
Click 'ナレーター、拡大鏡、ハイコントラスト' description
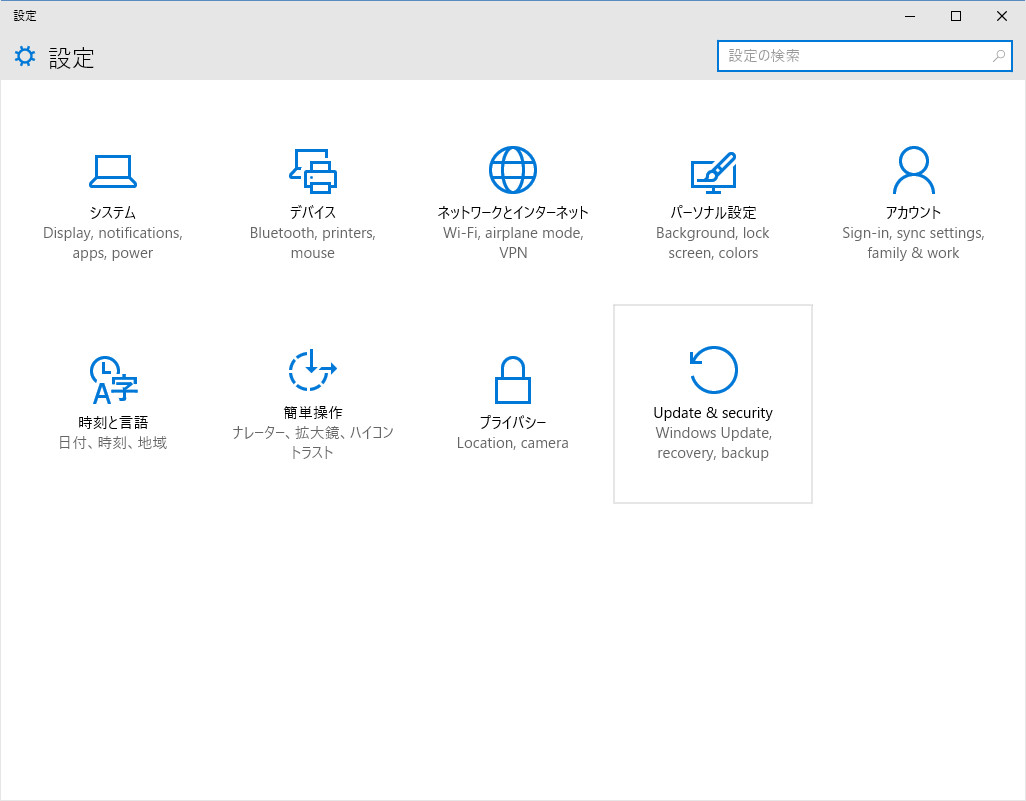coord(313,442)
